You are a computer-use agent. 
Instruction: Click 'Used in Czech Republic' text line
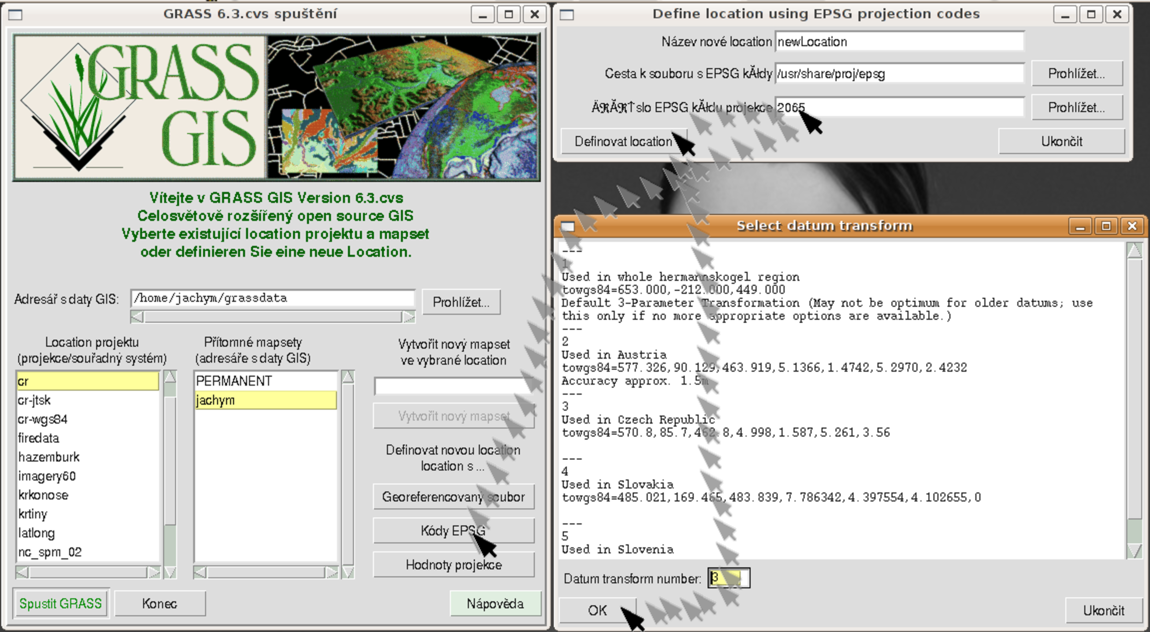(x=638, y=419)
